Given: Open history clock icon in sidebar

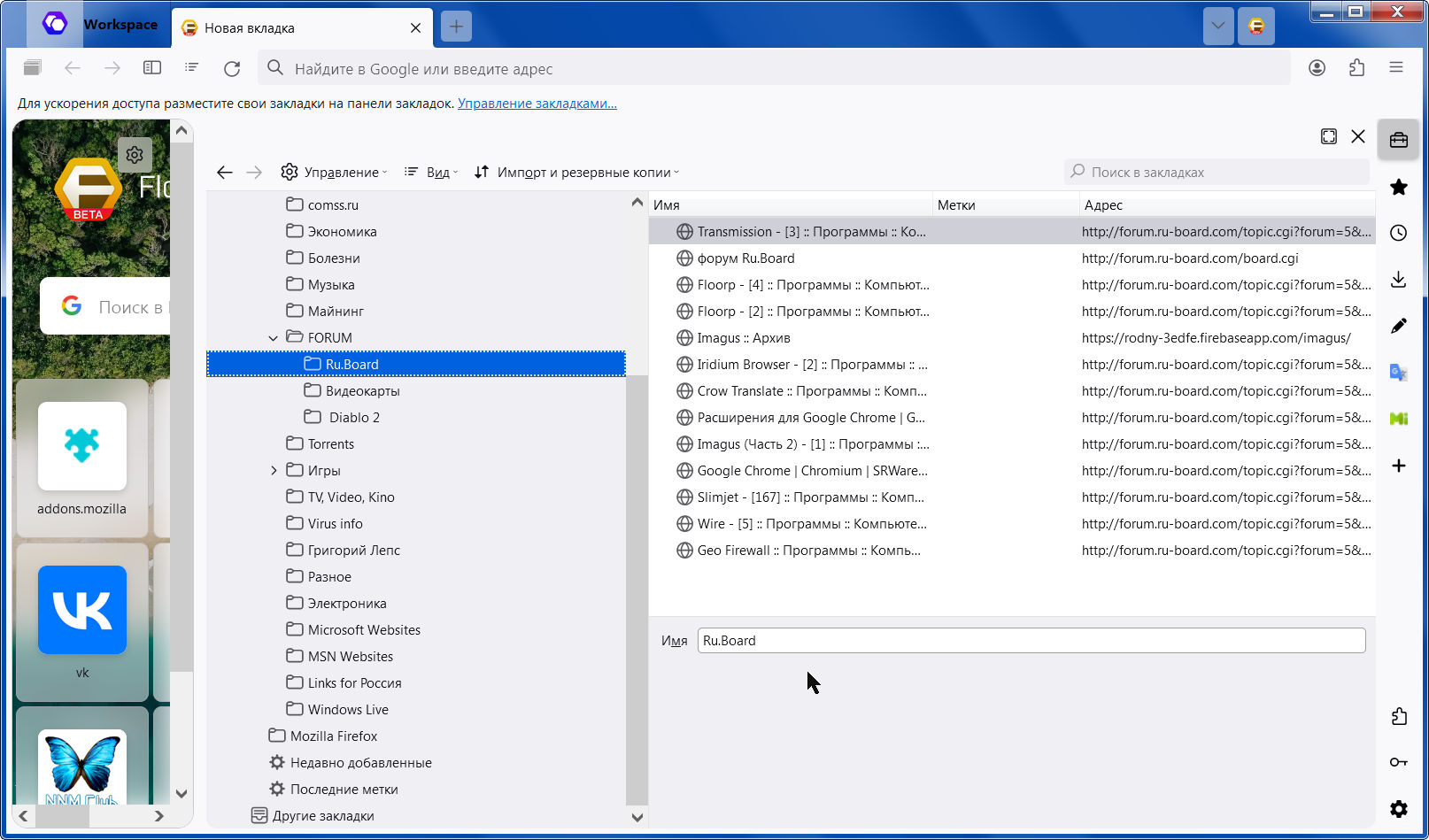Looking at the screenshot, I should click(1399, 233).
